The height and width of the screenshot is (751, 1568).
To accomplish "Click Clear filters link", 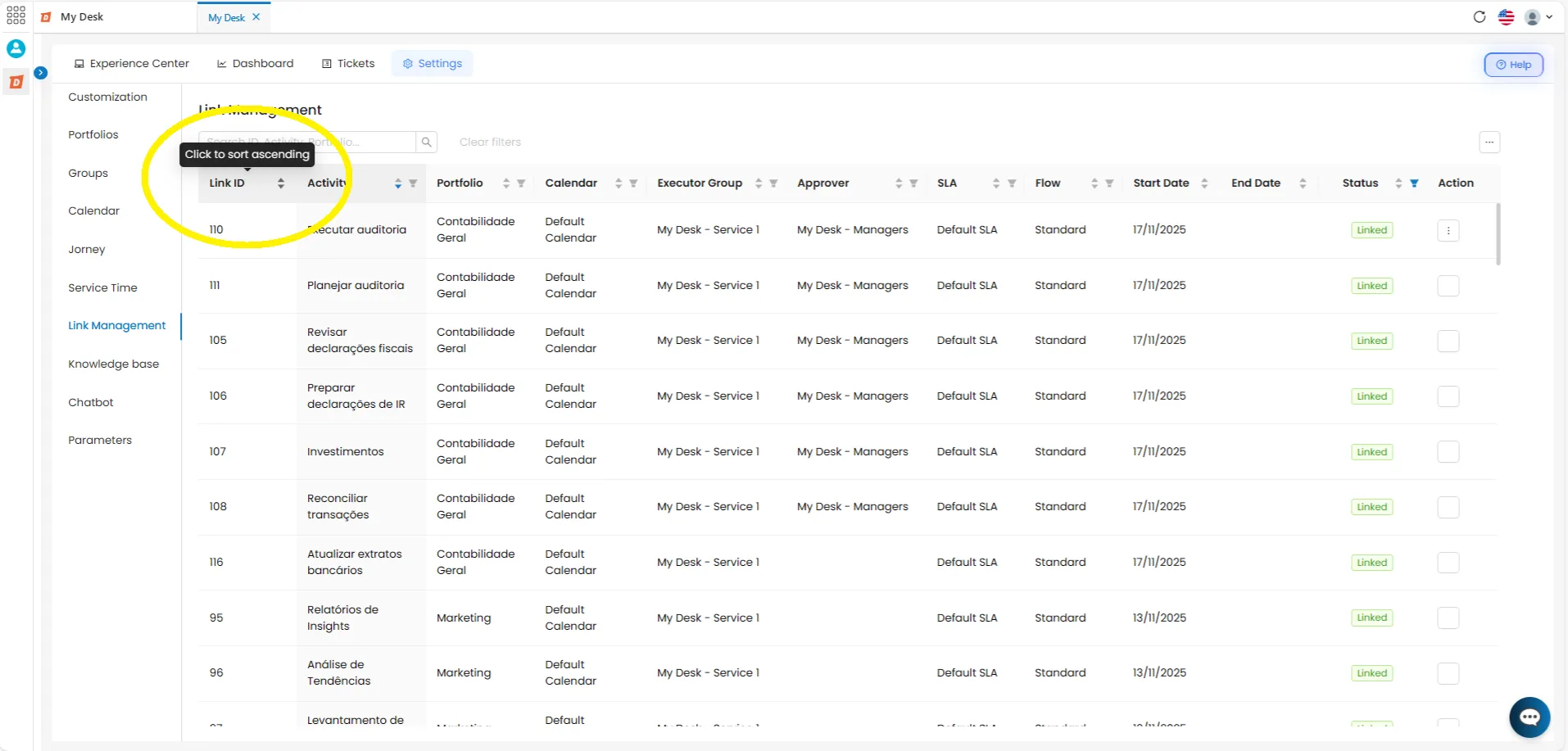I will 490,143.
